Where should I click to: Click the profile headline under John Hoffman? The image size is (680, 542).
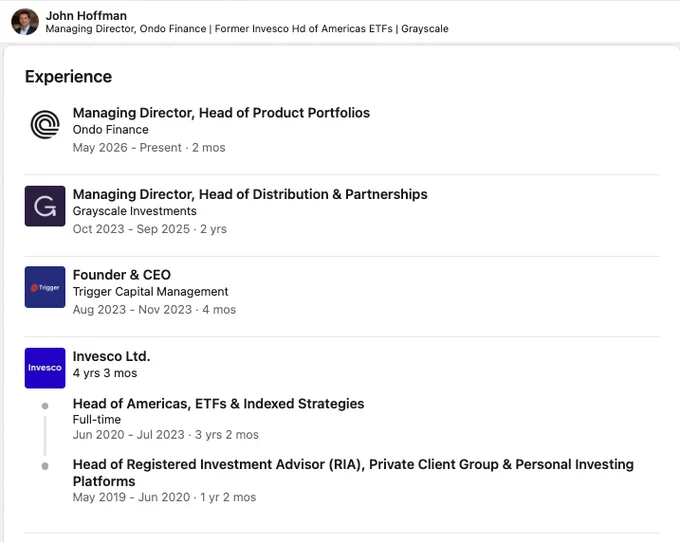(247, 29)
